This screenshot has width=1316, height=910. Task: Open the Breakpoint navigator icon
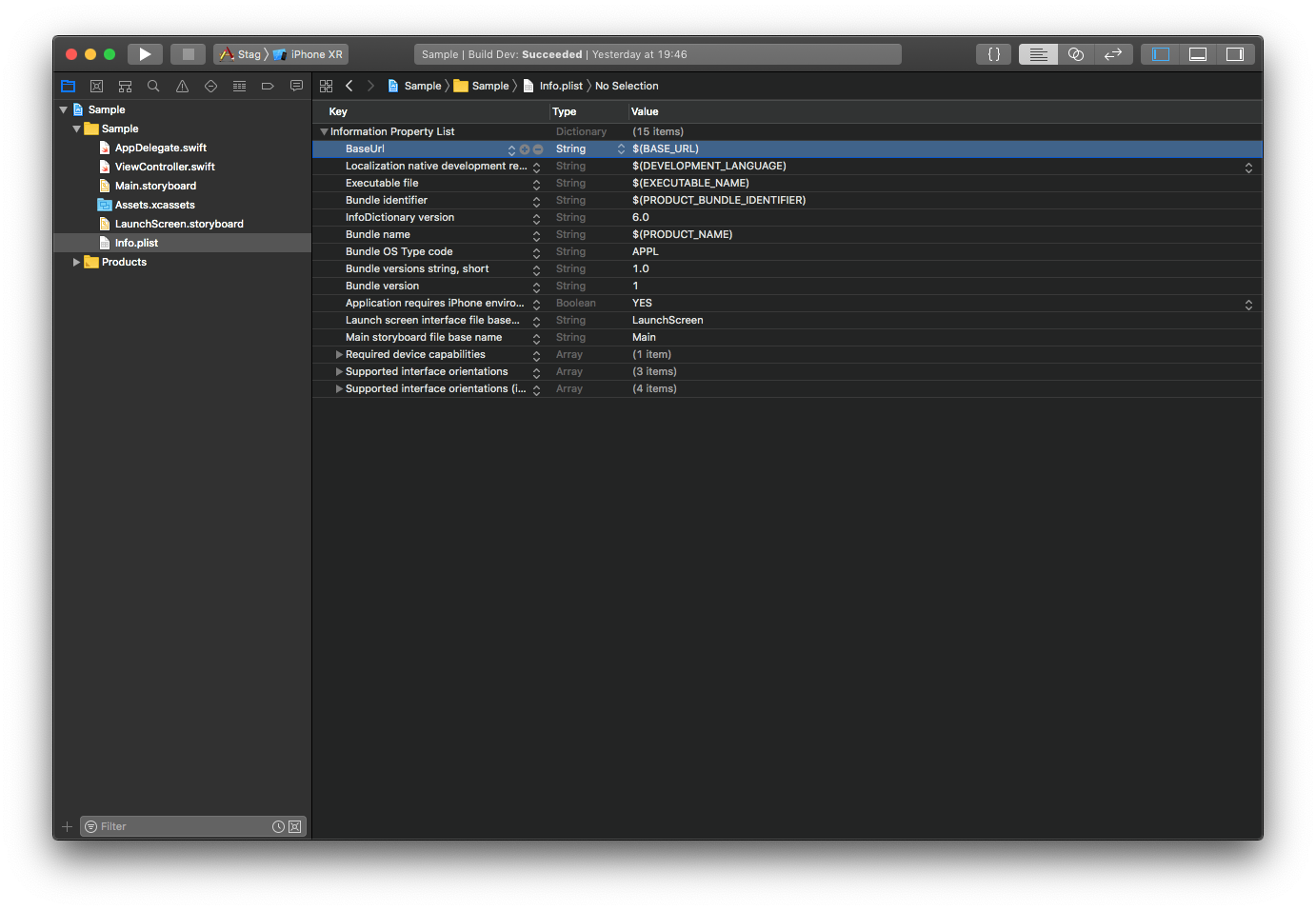pyautogui.click(x=268, y=86)
